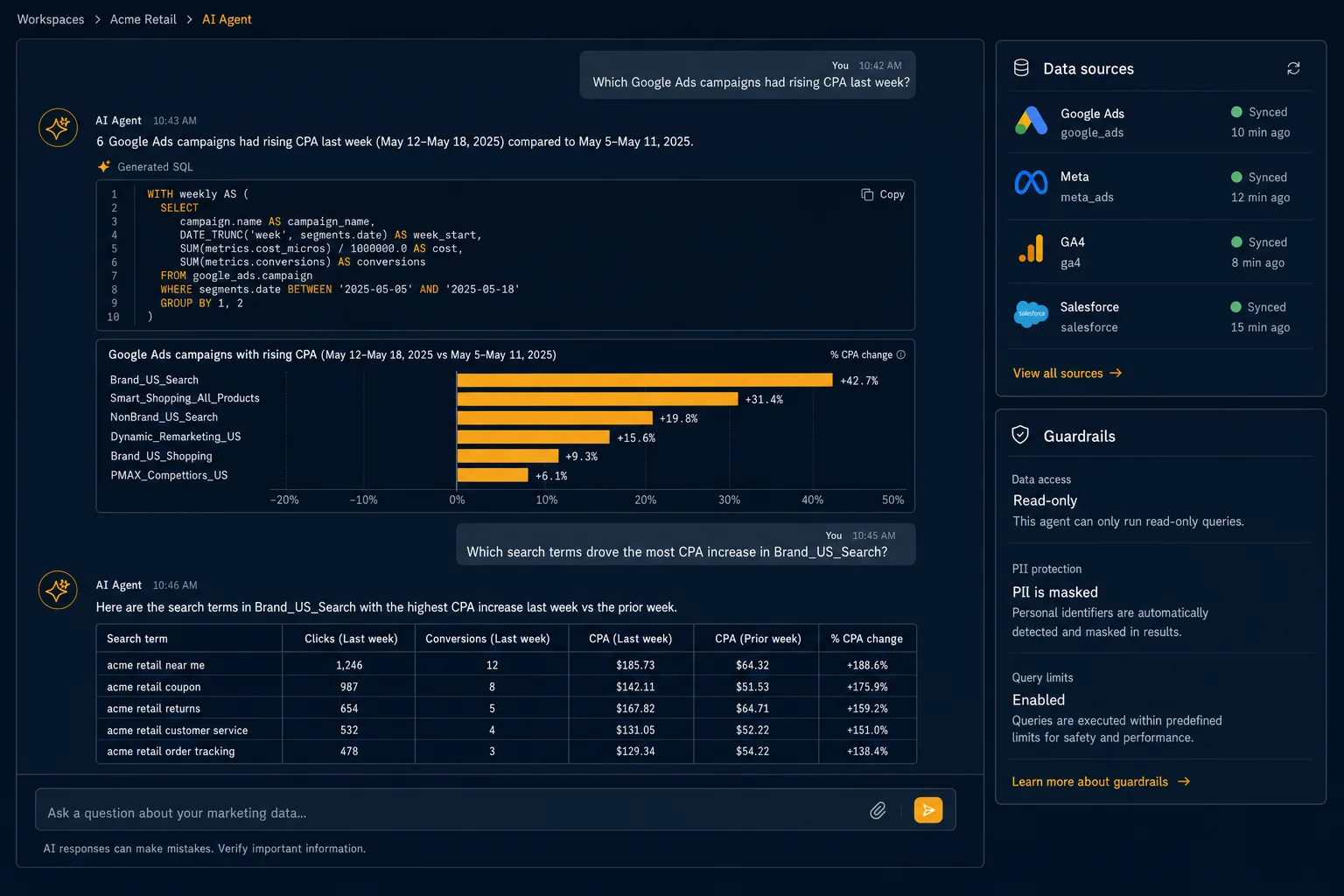Click the AI Agent avatar at 10:43 AM
1344x896 pixels.
pos(58,128)
